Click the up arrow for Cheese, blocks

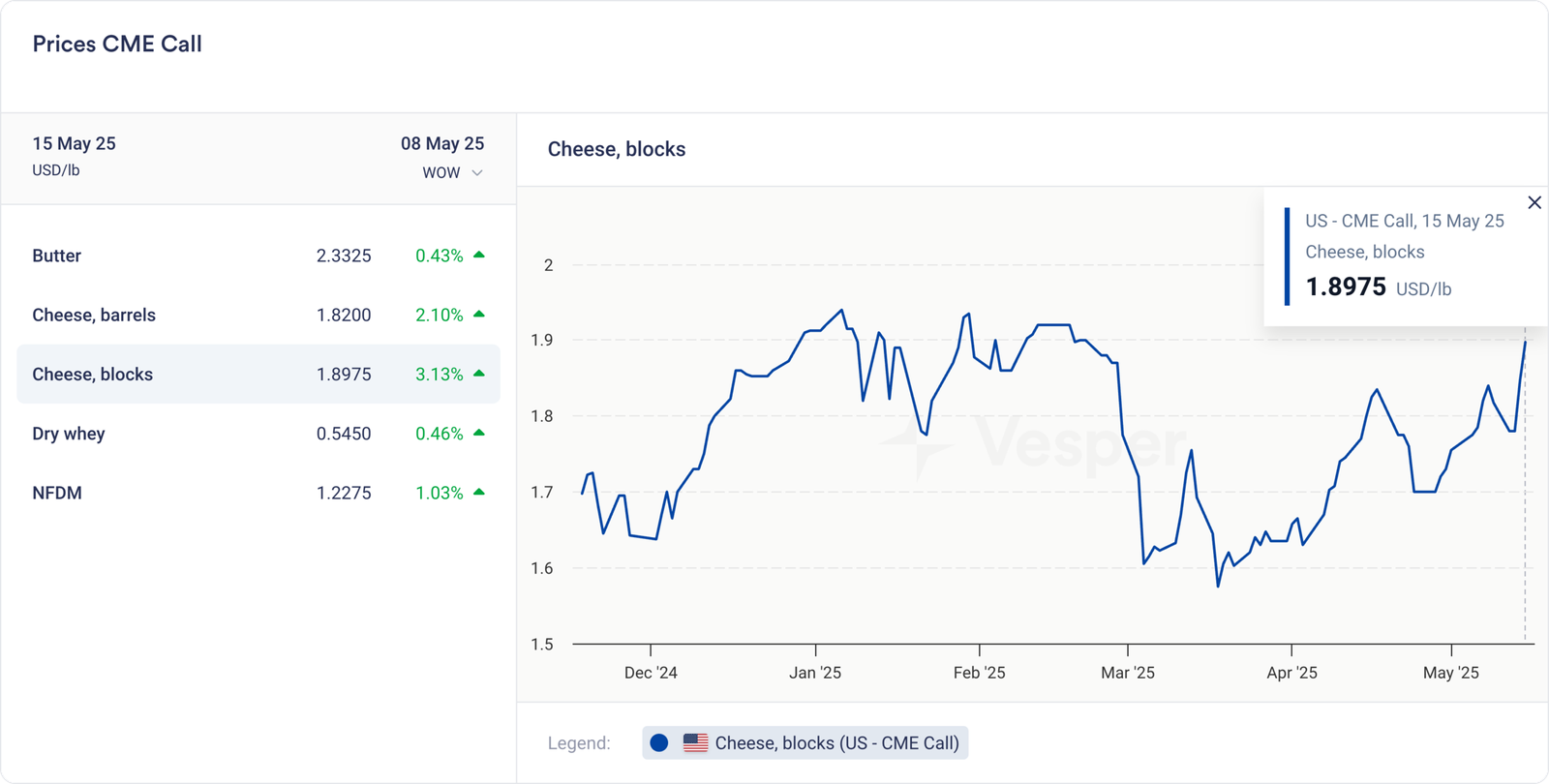[x=479, y=374]
